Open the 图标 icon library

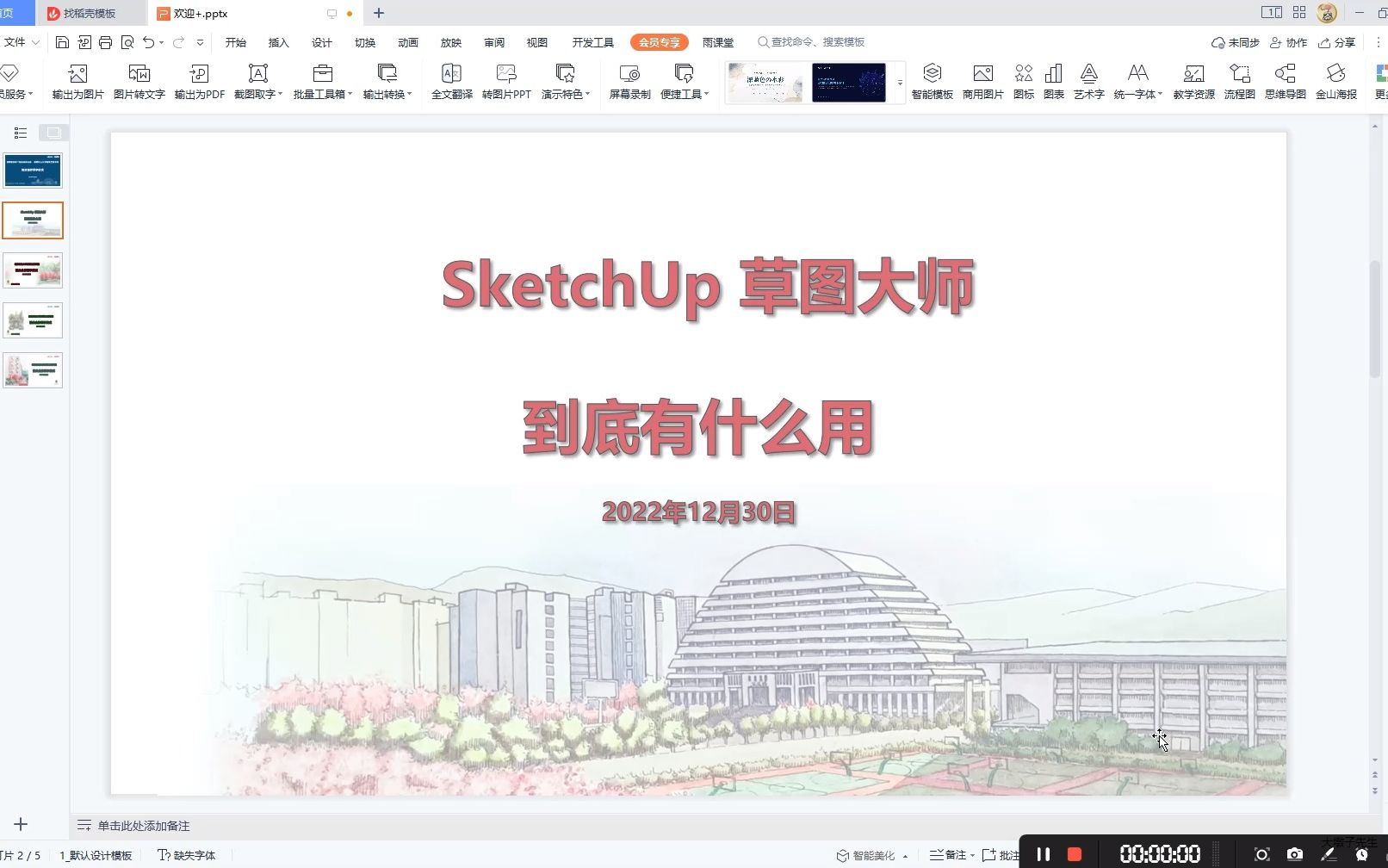(1024, 82)
